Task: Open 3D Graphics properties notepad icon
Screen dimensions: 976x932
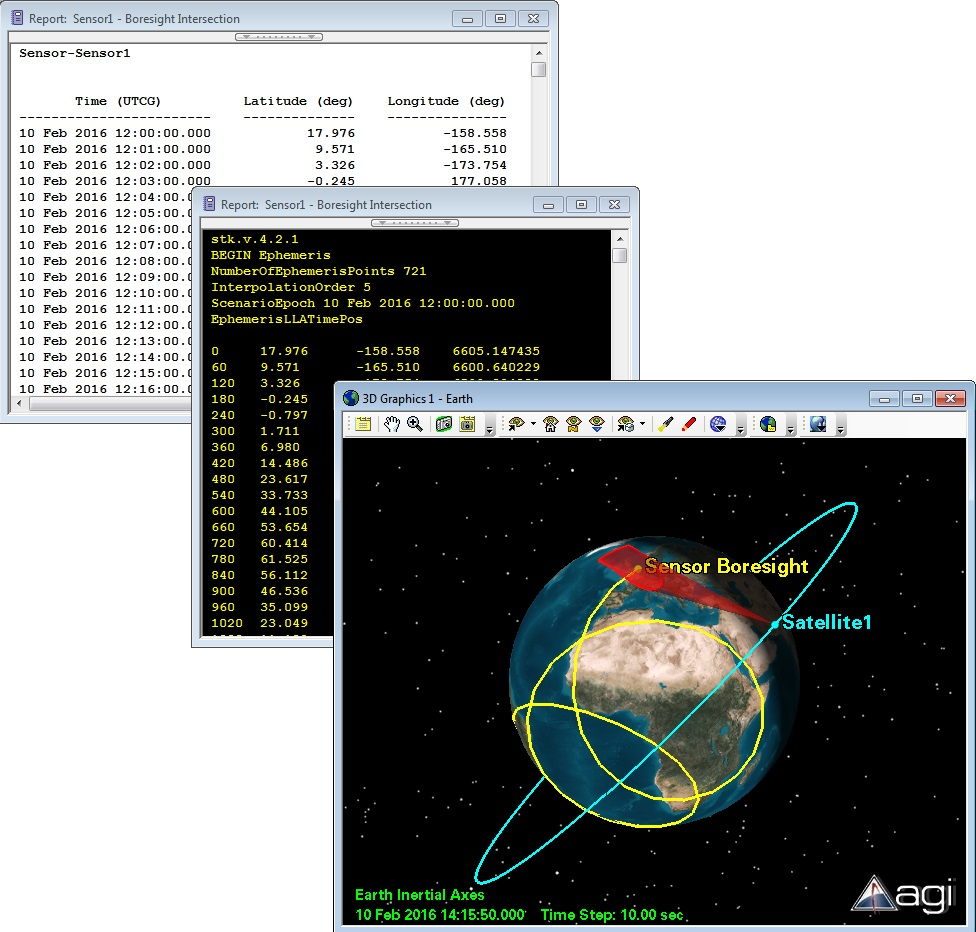Action: [363, 424]
